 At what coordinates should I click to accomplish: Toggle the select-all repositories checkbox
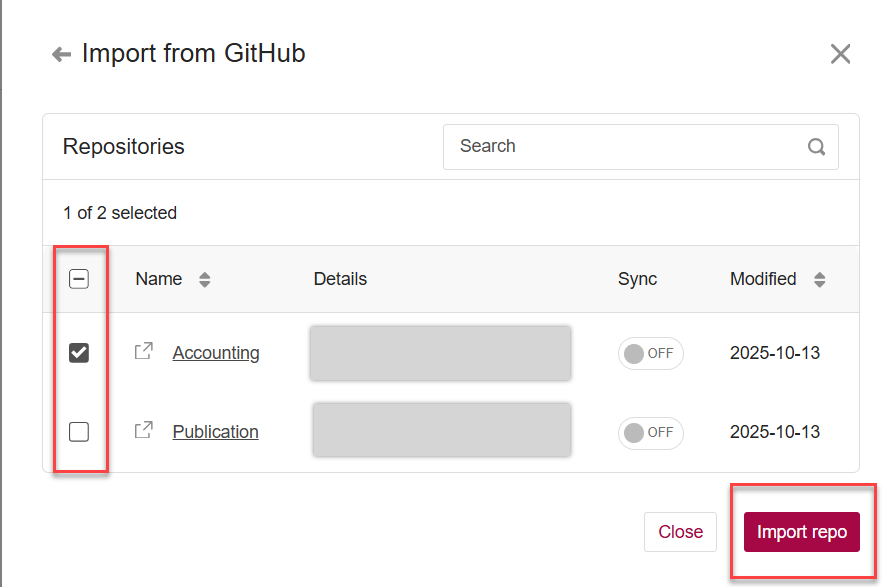tap(79, 279)
